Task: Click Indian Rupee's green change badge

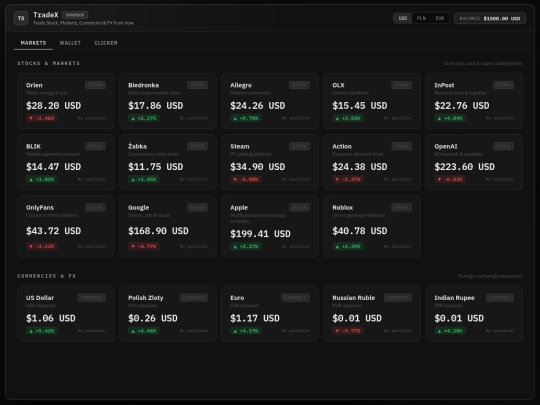Action: (x=450, y=331)
